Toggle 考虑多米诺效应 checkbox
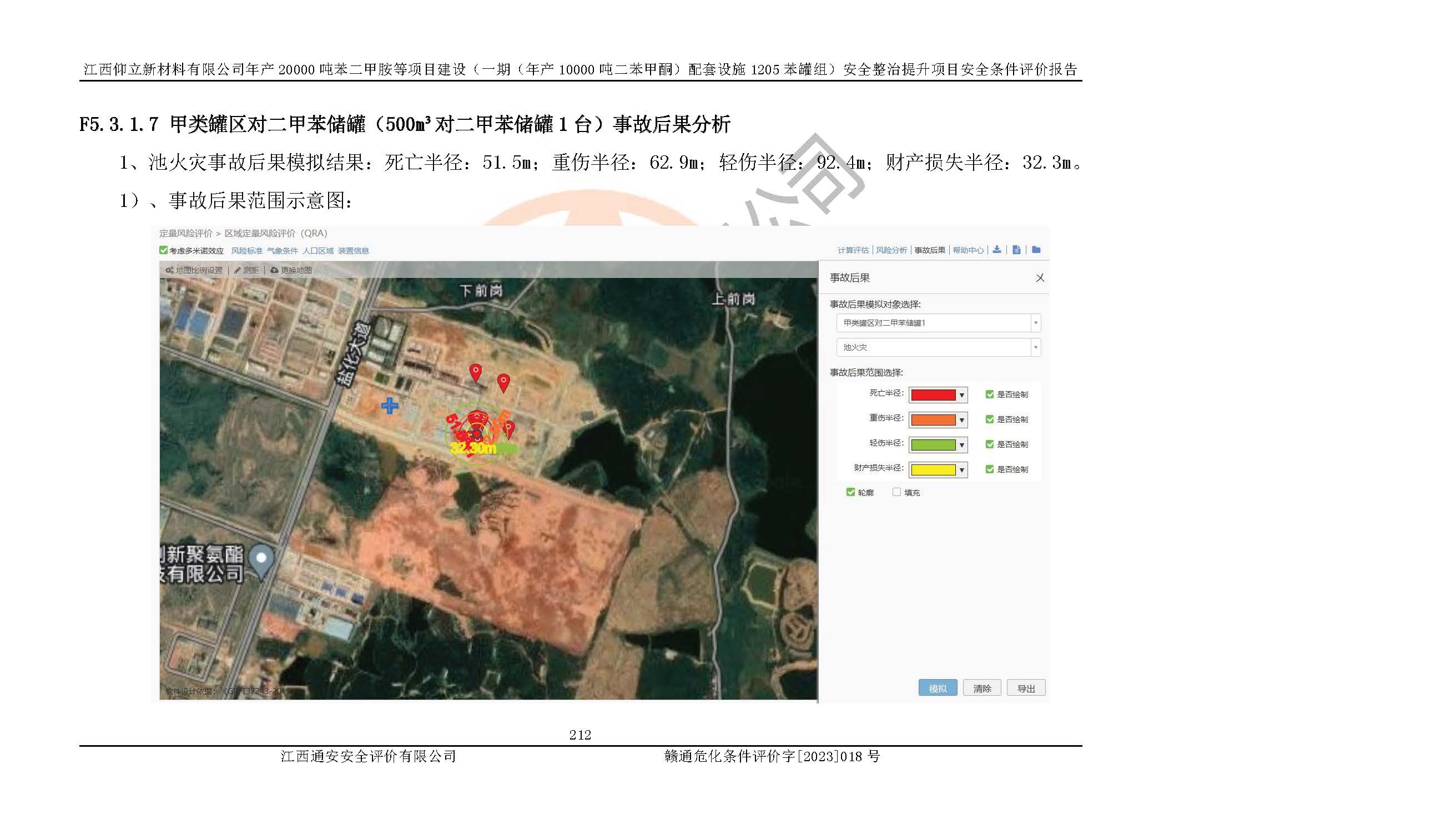 [164, 251]
